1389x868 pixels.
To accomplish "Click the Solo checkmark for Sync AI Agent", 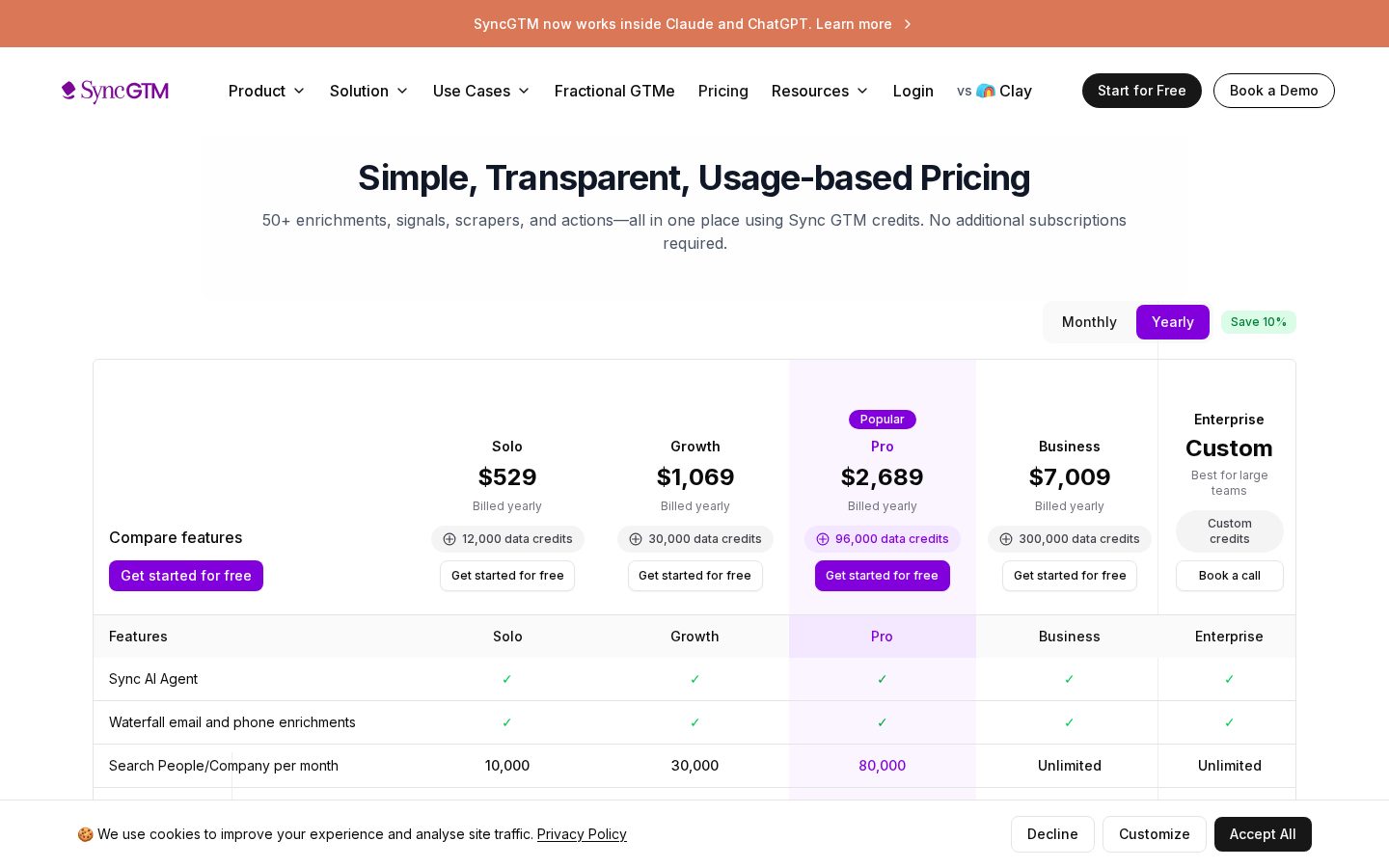I will (x=507, y=679).
